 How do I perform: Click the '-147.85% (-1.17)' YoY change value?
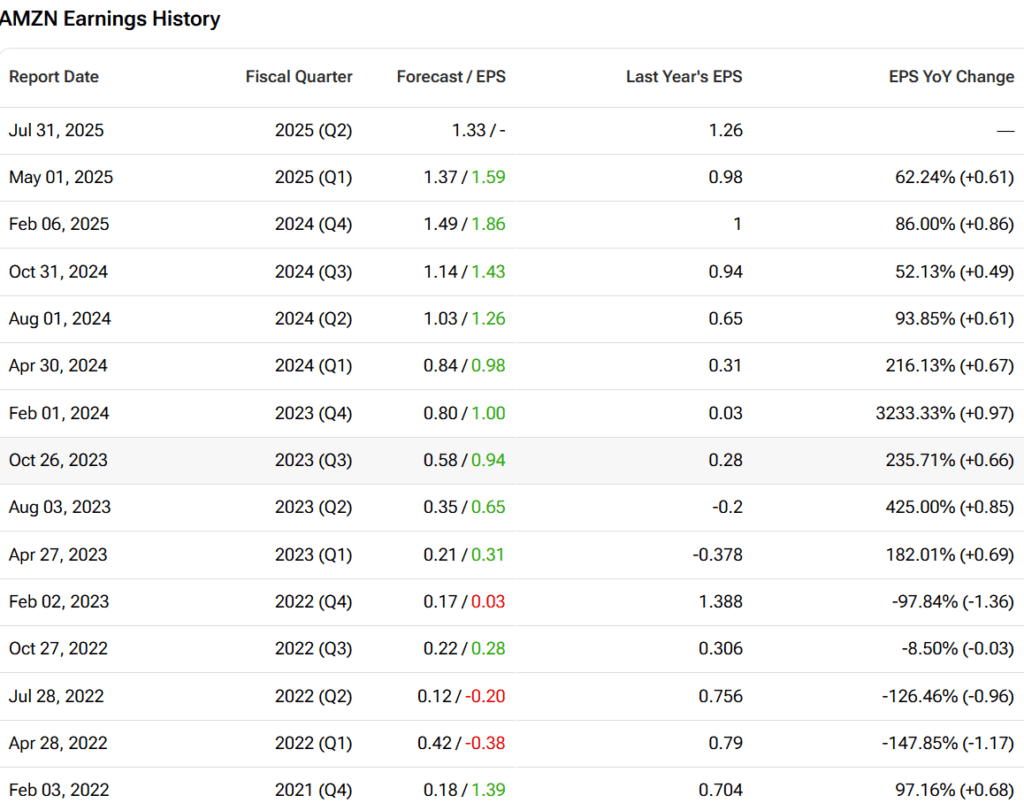click(x=948, y=744)
